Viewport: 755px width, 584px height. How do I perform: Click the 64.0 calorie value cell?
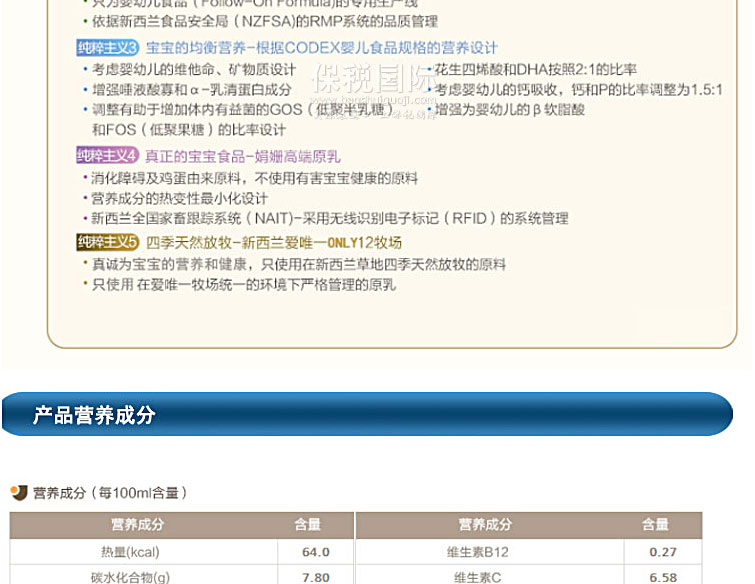pyautogui.click(x=316, y=552)
